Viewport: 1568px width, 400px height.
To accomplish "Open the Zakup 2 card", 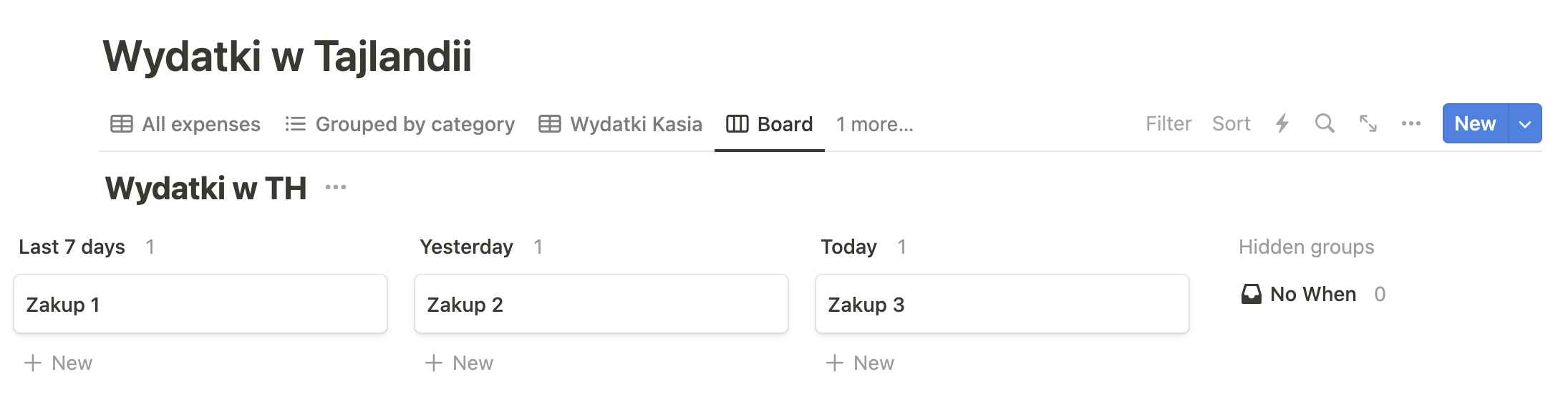I will coord(601,305).
